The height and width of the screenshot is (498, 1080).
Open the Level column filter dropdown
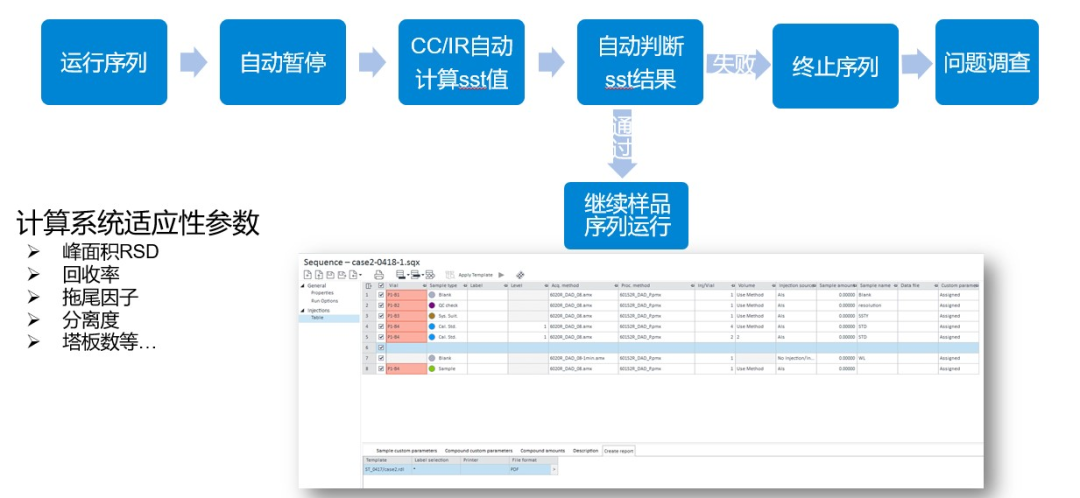coord(546,286)
